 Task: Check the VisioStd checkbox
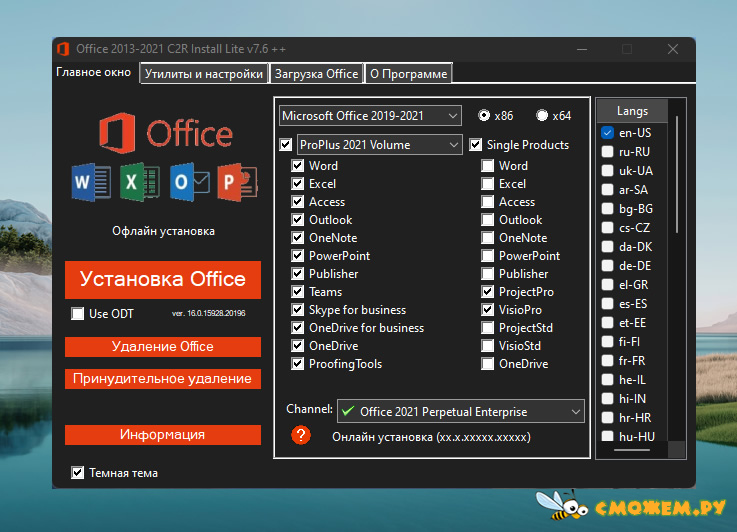pyautogui.click(x=487, y=345)
